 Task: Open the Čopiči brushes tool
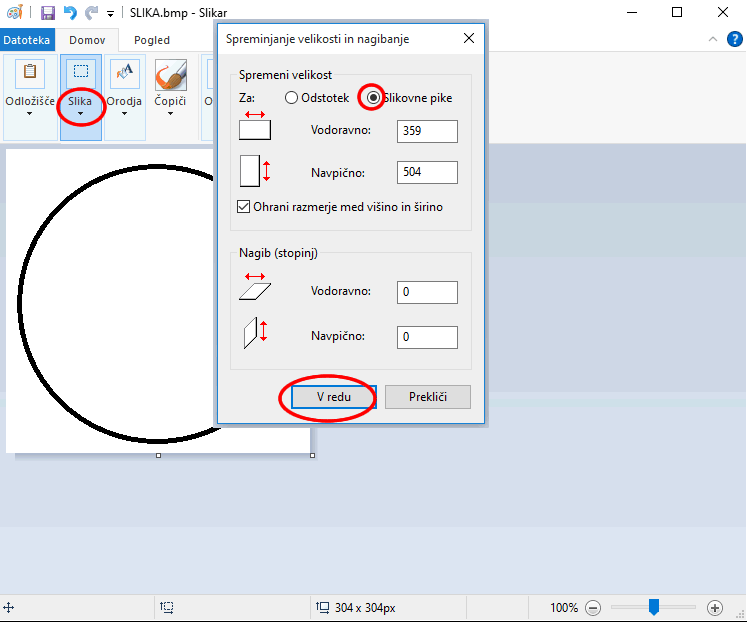[170, 85]
